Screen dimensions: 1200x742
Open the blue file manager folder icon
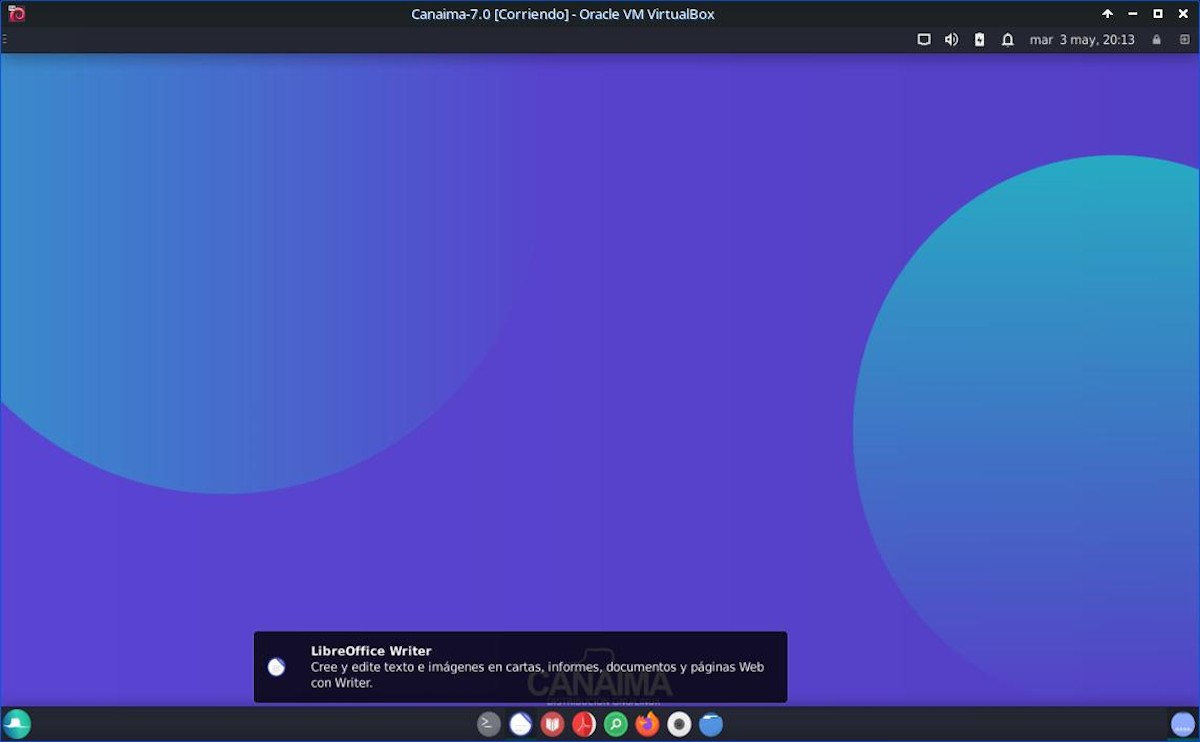pyautogui.click(x=711, y=724)
